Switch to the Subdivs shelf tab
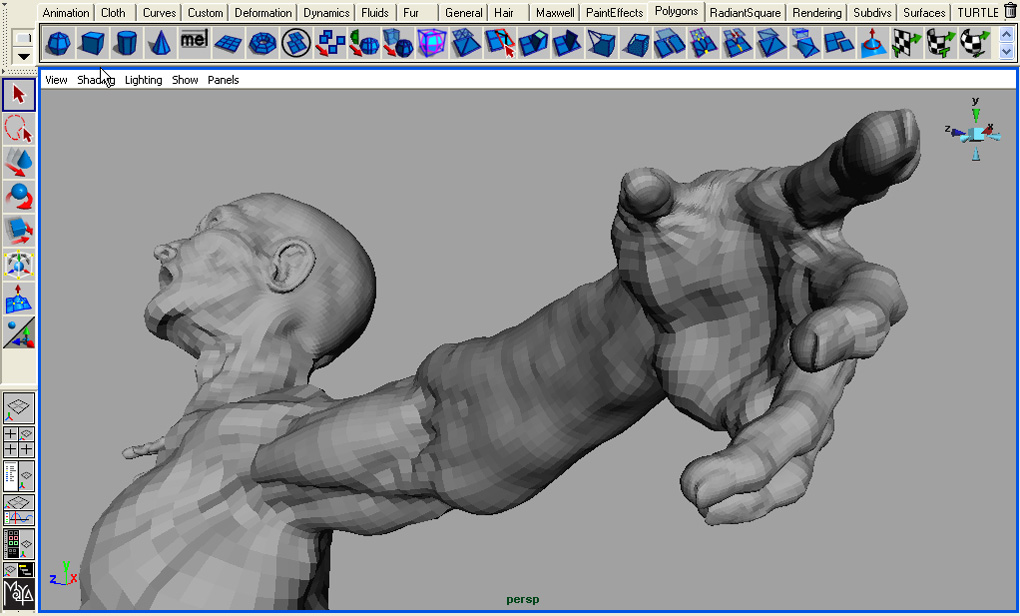 pos(872,12)
